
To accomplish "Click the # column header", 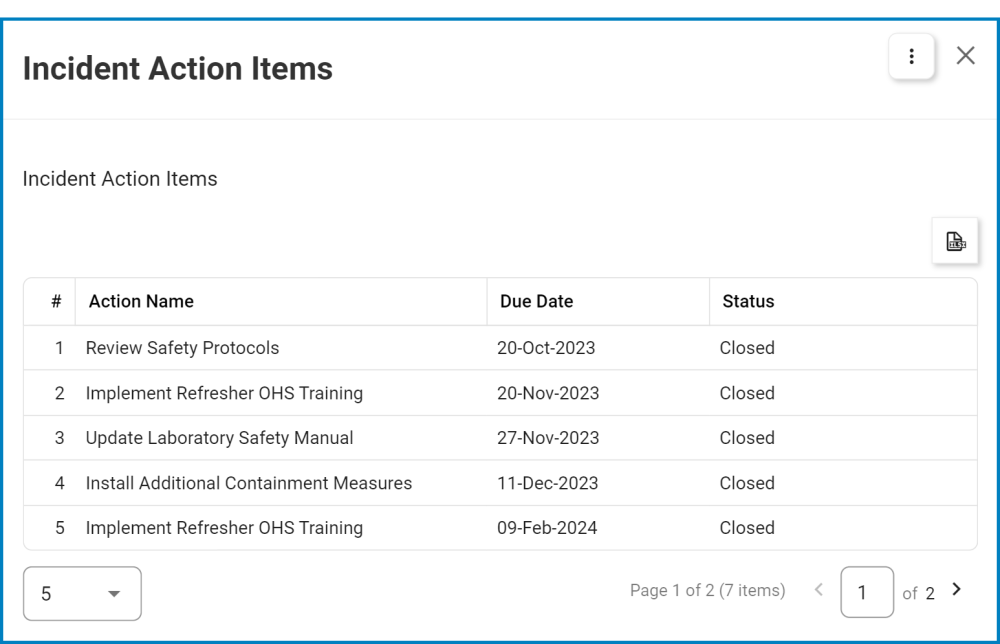I will click(x=56, y=301).
